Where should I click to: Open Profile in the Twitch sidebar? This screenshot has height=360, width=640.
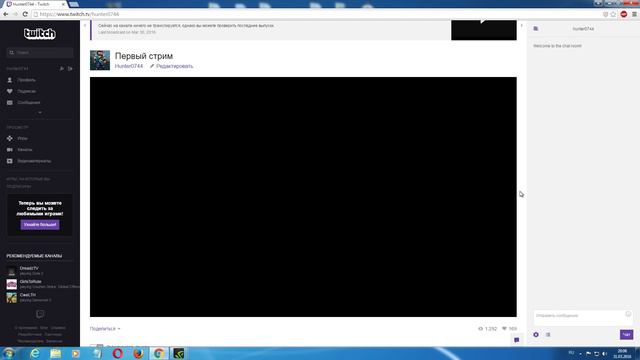27,80
